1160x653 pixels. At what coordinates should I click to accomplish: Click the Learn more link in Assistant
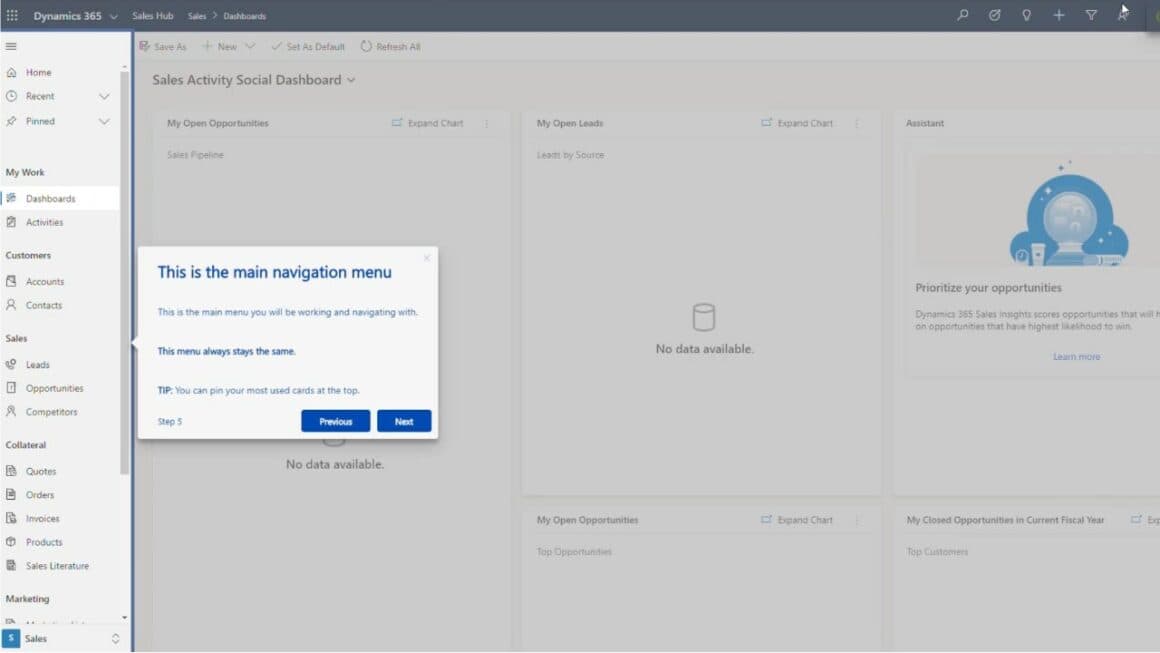tap(1076, 356)
